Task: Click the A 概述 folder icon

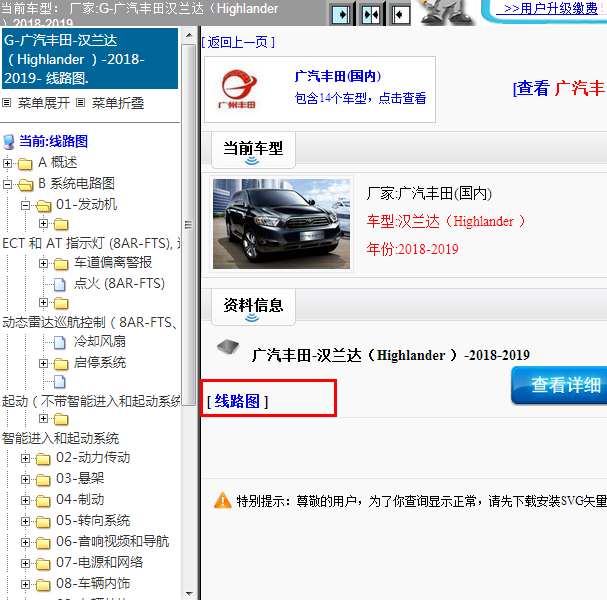Action: tap(25, 164)
